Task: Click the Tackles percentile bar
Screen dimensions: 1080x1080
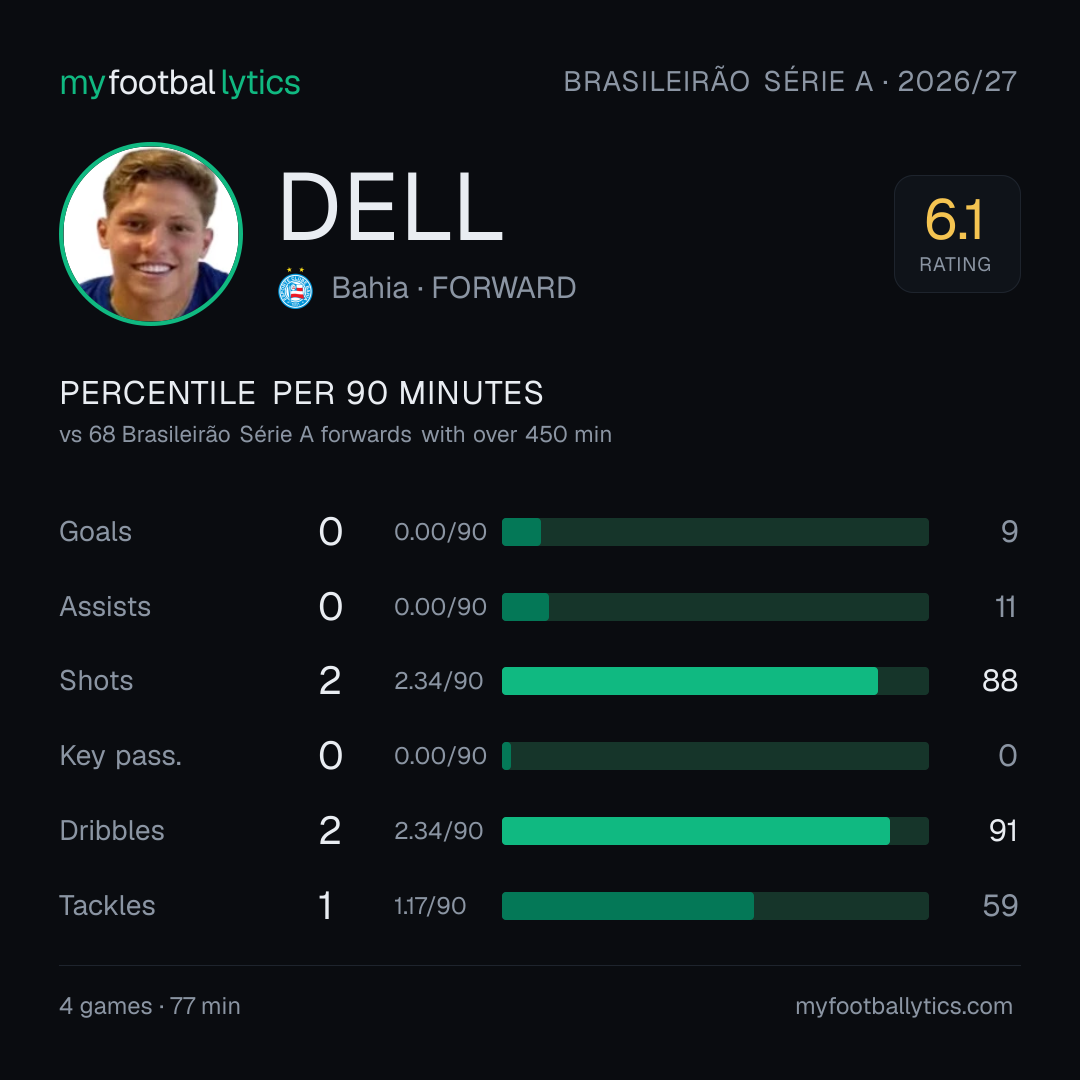Action: (715, 906)
